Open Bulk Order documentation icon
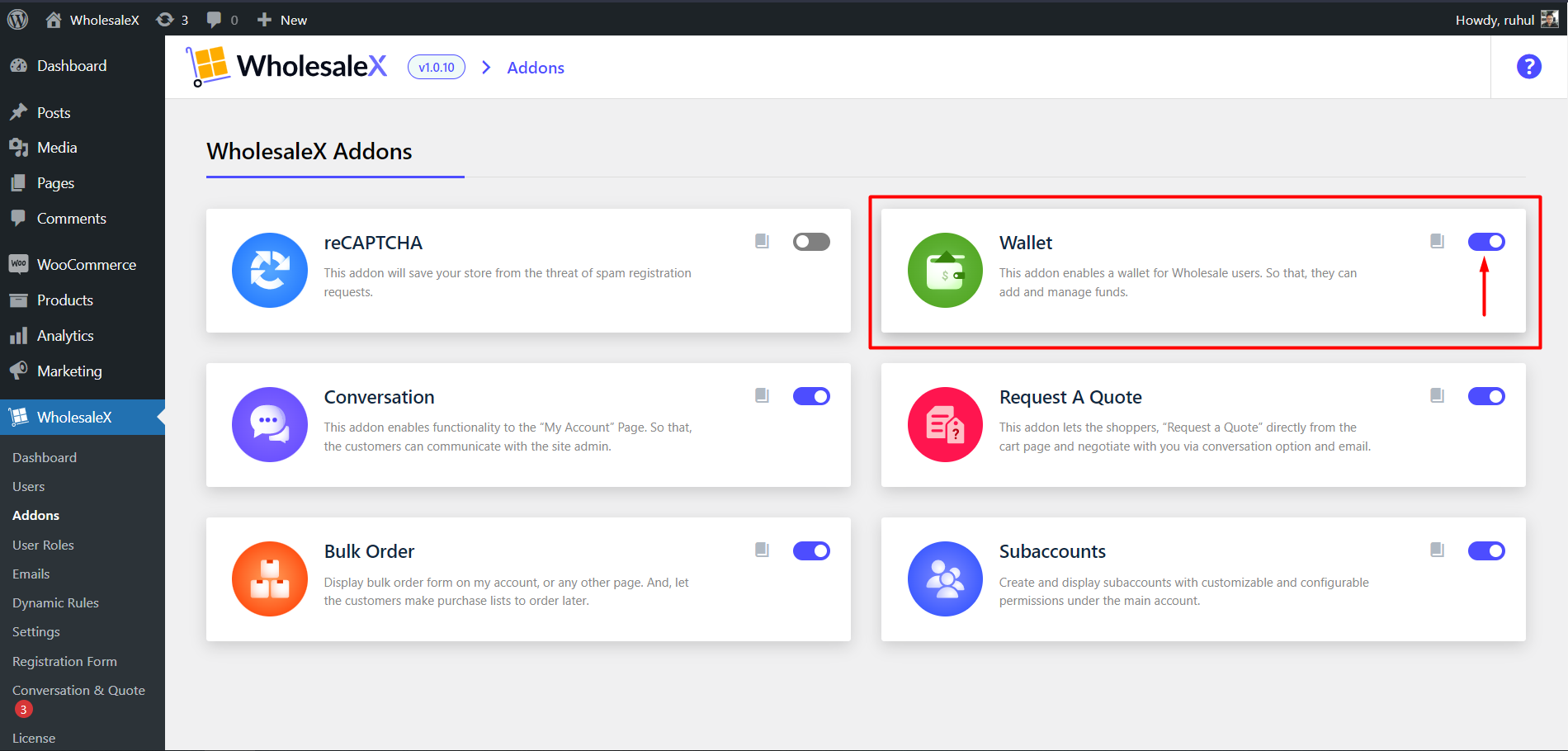The height and width of the screenshot is (751, 1568). [x=762, y=550]
